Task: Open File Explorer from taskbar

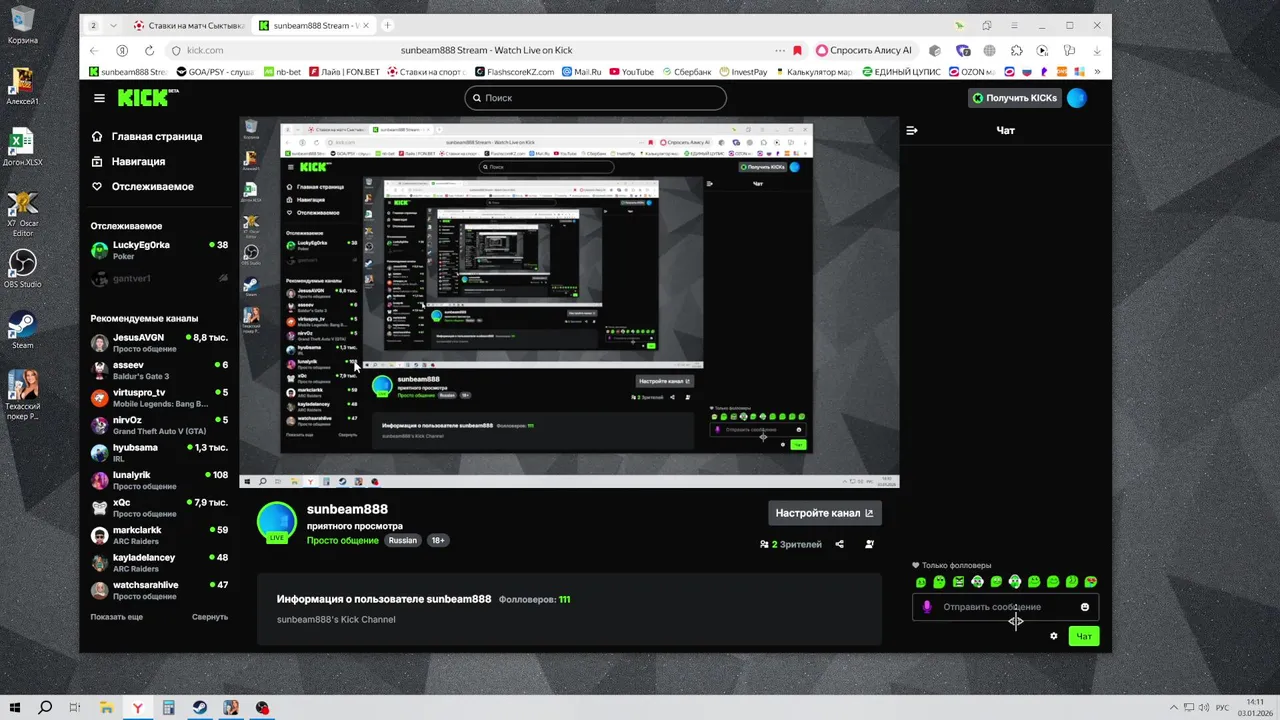Action: pyautogui.click(x=106, y=708)
